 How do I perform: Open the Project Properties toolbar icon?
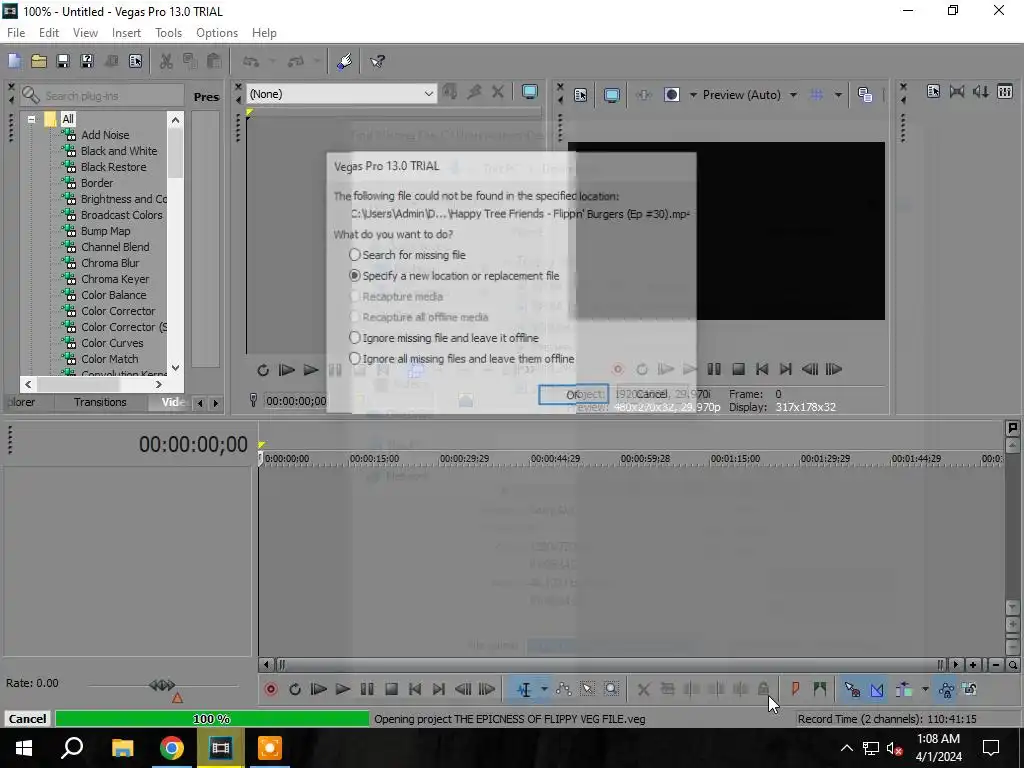pyautogui.click(x=135, y=61)
